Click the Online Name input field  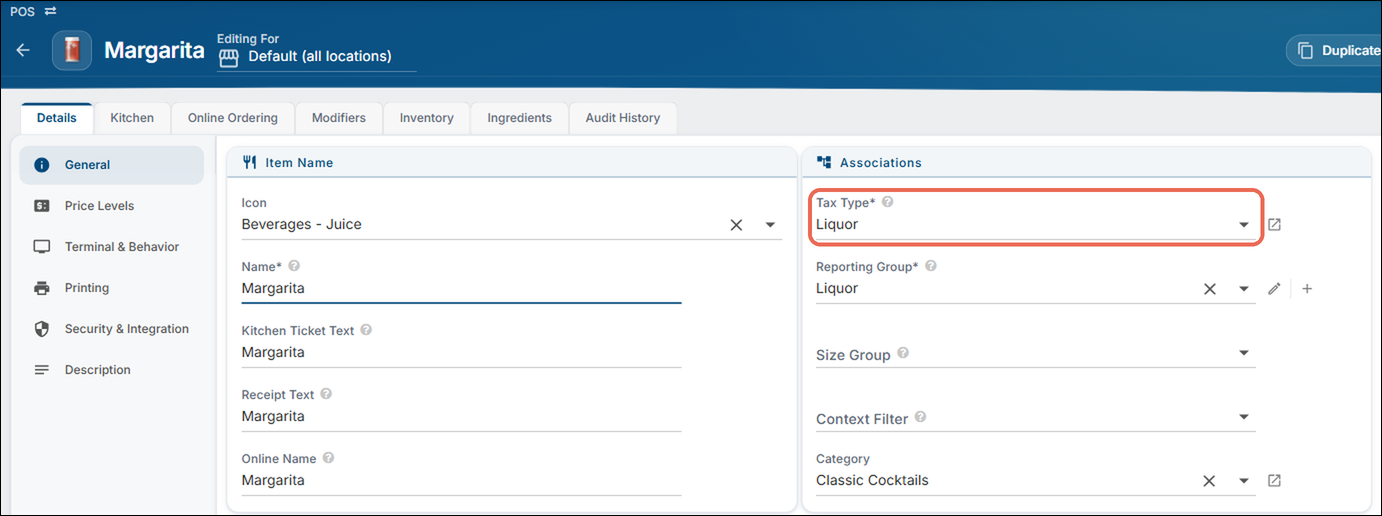coord(461,480)
